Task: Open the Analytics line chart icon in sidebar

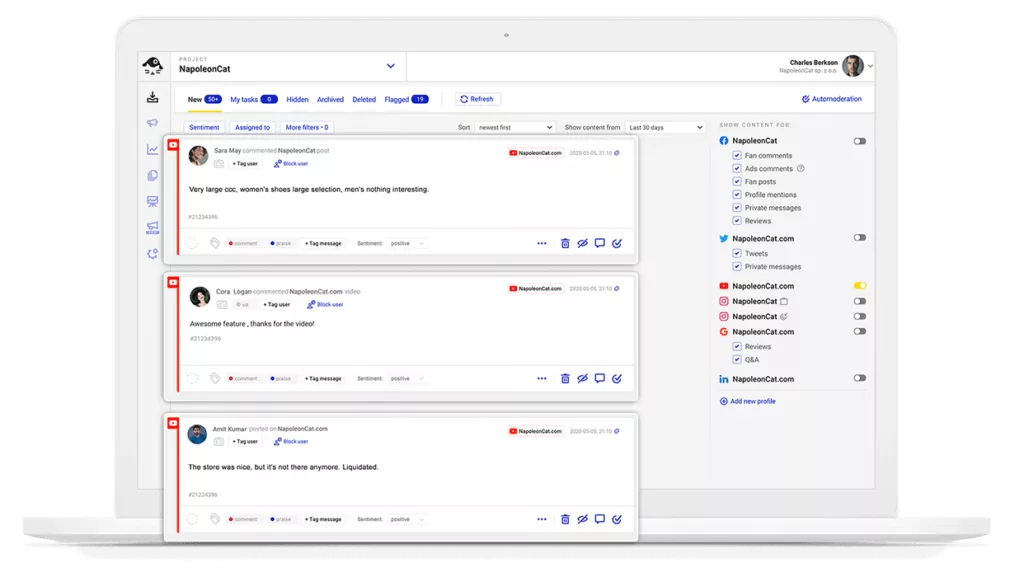Action: (152, 149)
